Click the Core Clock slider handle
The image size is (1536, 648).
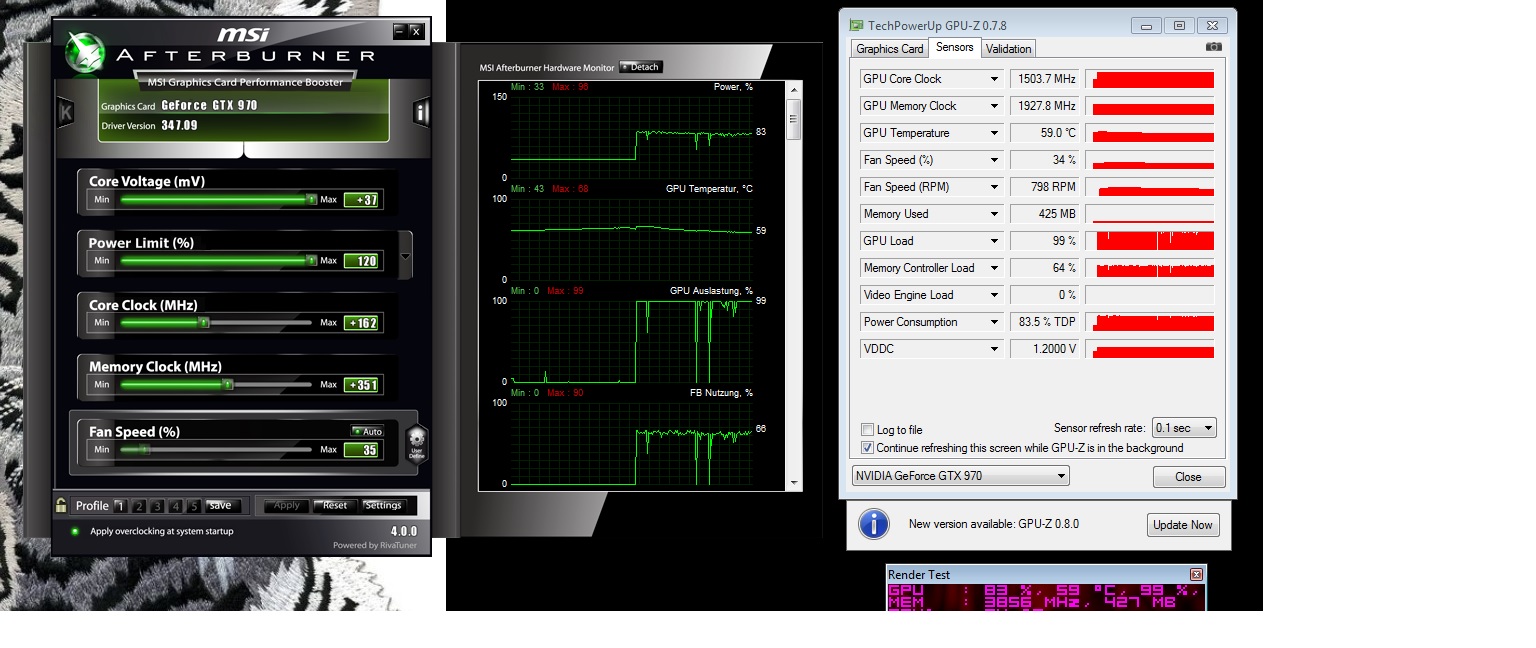click(x=203, y=323)
